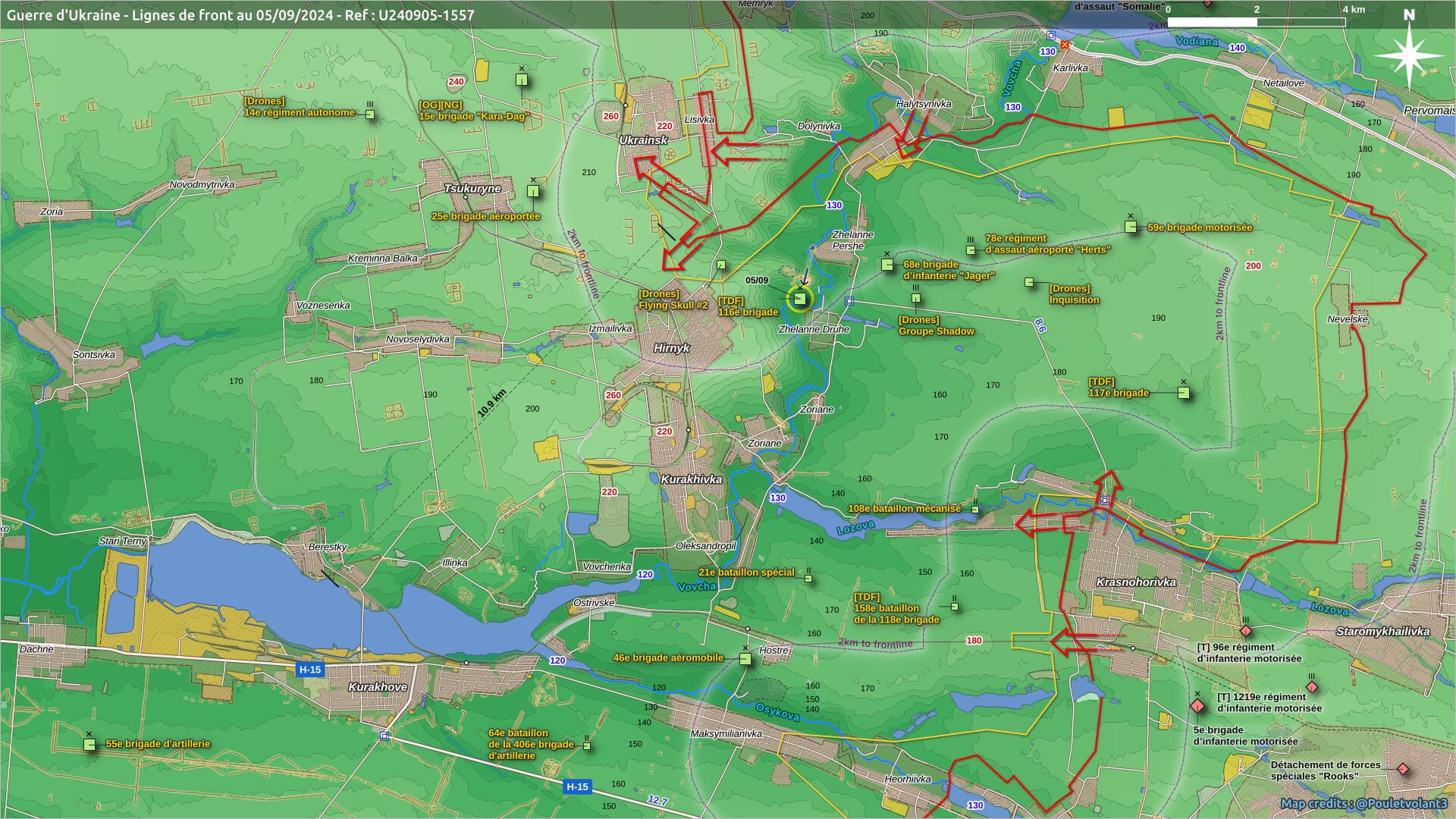Click the 68e brigade d'infanterie Jager marker
Image resolution: width=1456 pixels, height=819 pixels.
[887, 265]
